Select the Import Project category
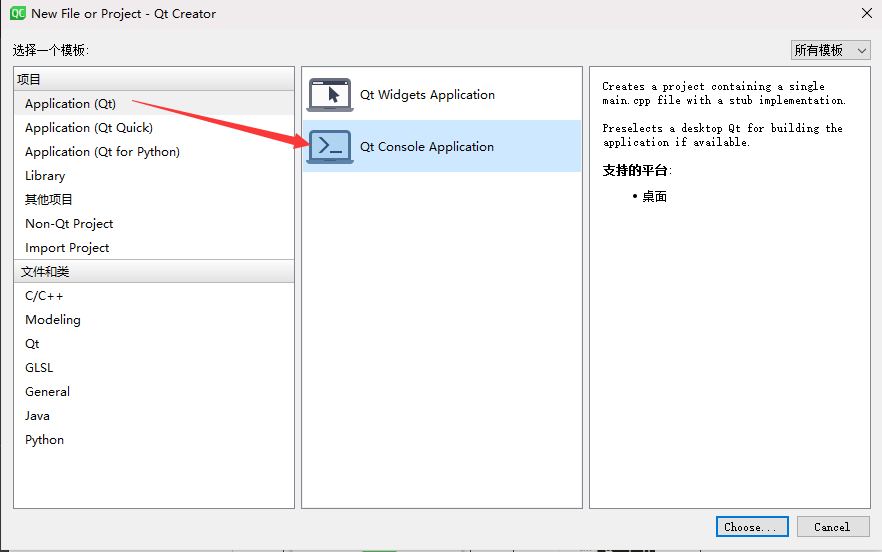The width and height of the screenshot is (882, 552). tap(154, 248)
